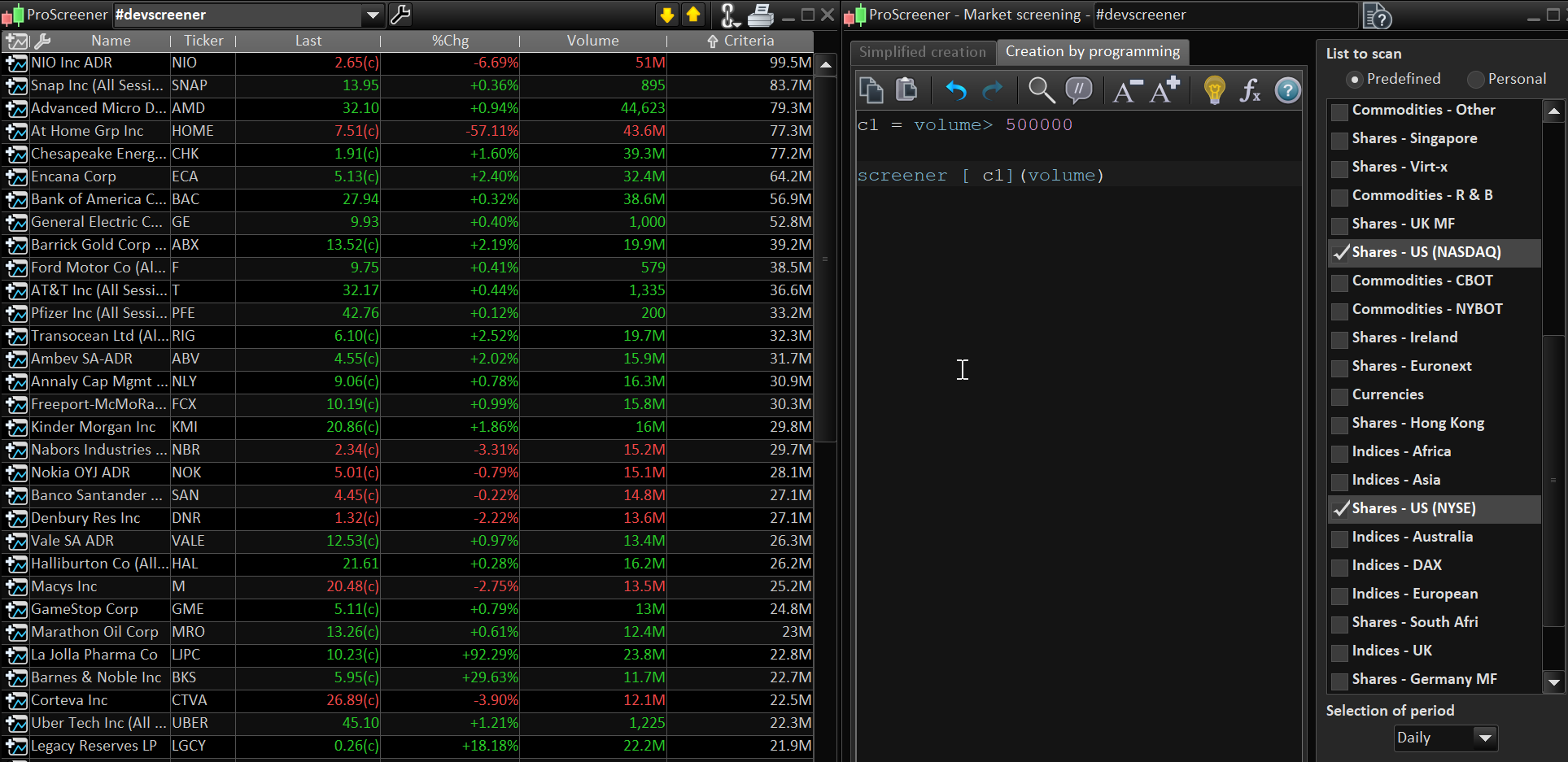This screenshot has height=762, width=1568.
Task: Select the La Jolla Pharma Co row
Action: point(407,655)
